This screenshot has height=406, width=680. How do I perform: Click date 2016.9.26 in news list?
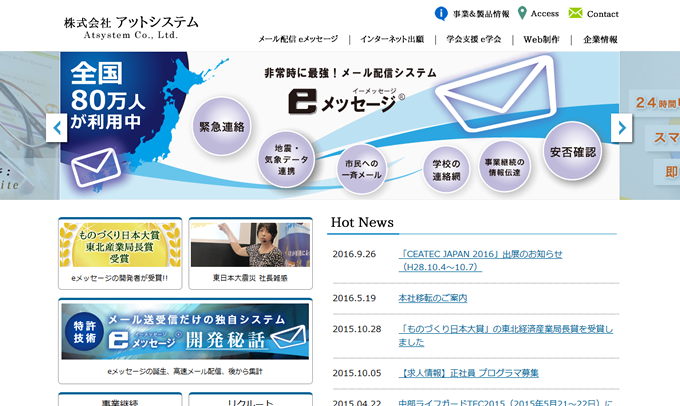pyautogui.click(x=354, y=254)
